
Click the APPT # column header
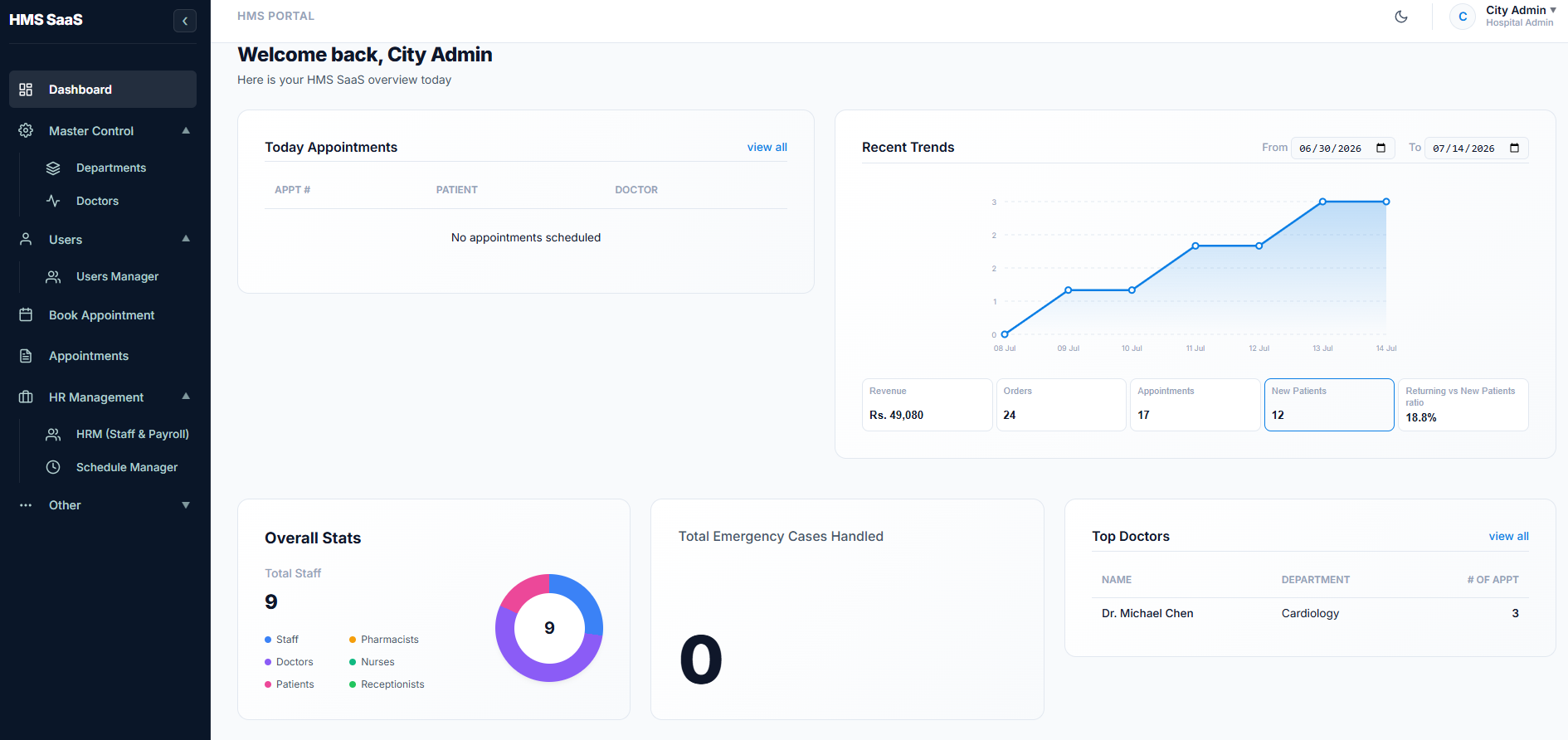coord(293,190)
